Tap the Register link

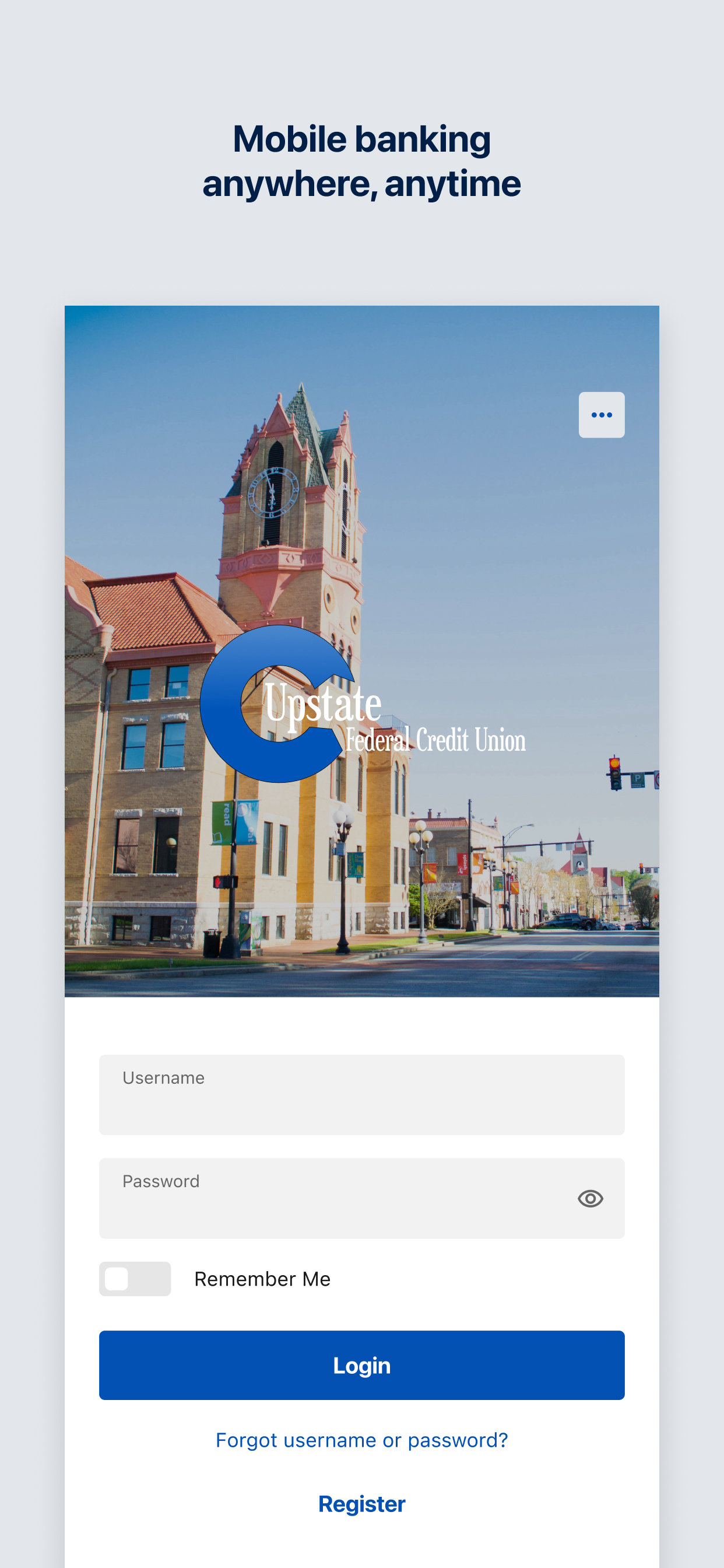362,1504
